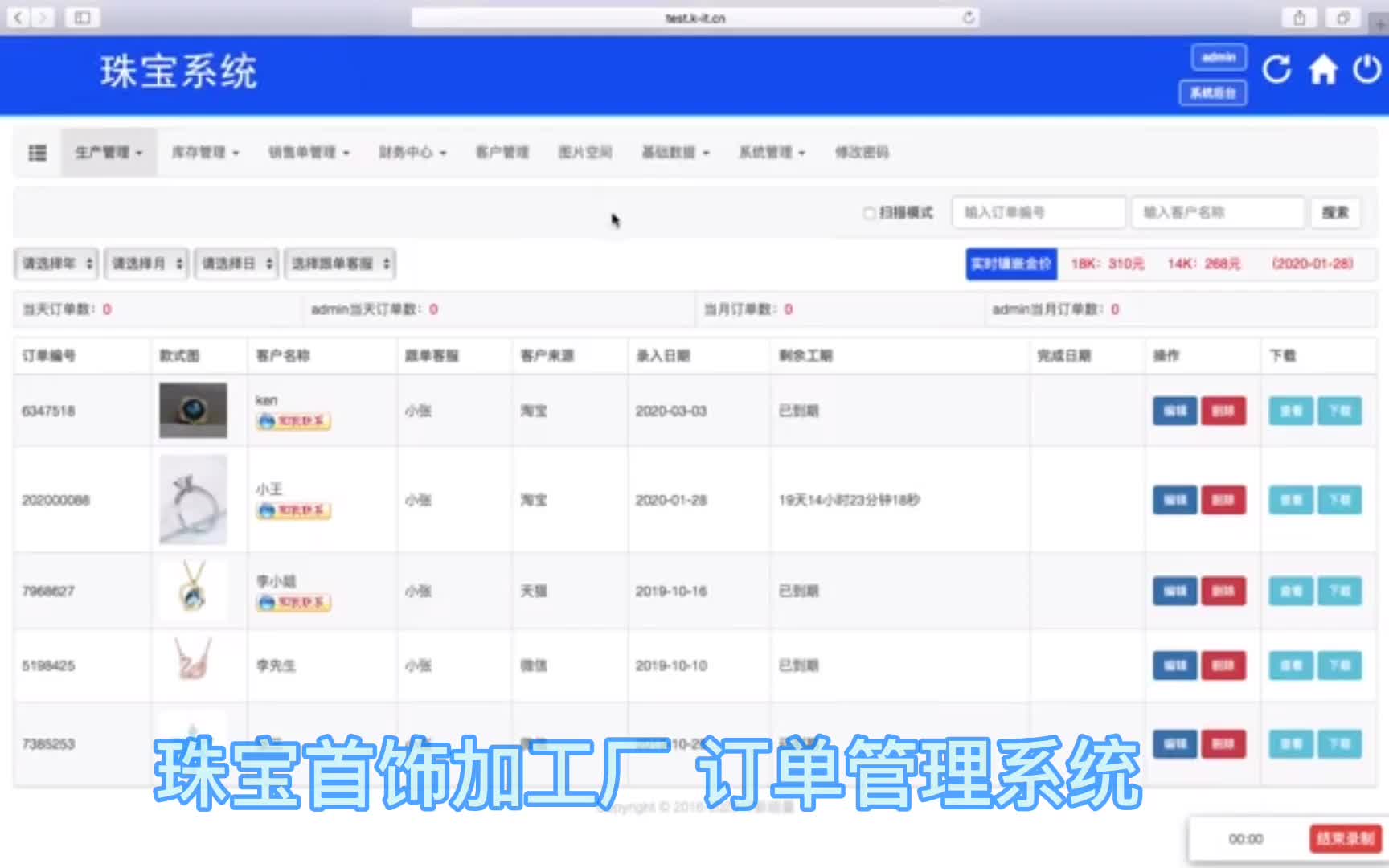
Task: Click 删除 for order 202000088
Action: (x=1223, y=500)
